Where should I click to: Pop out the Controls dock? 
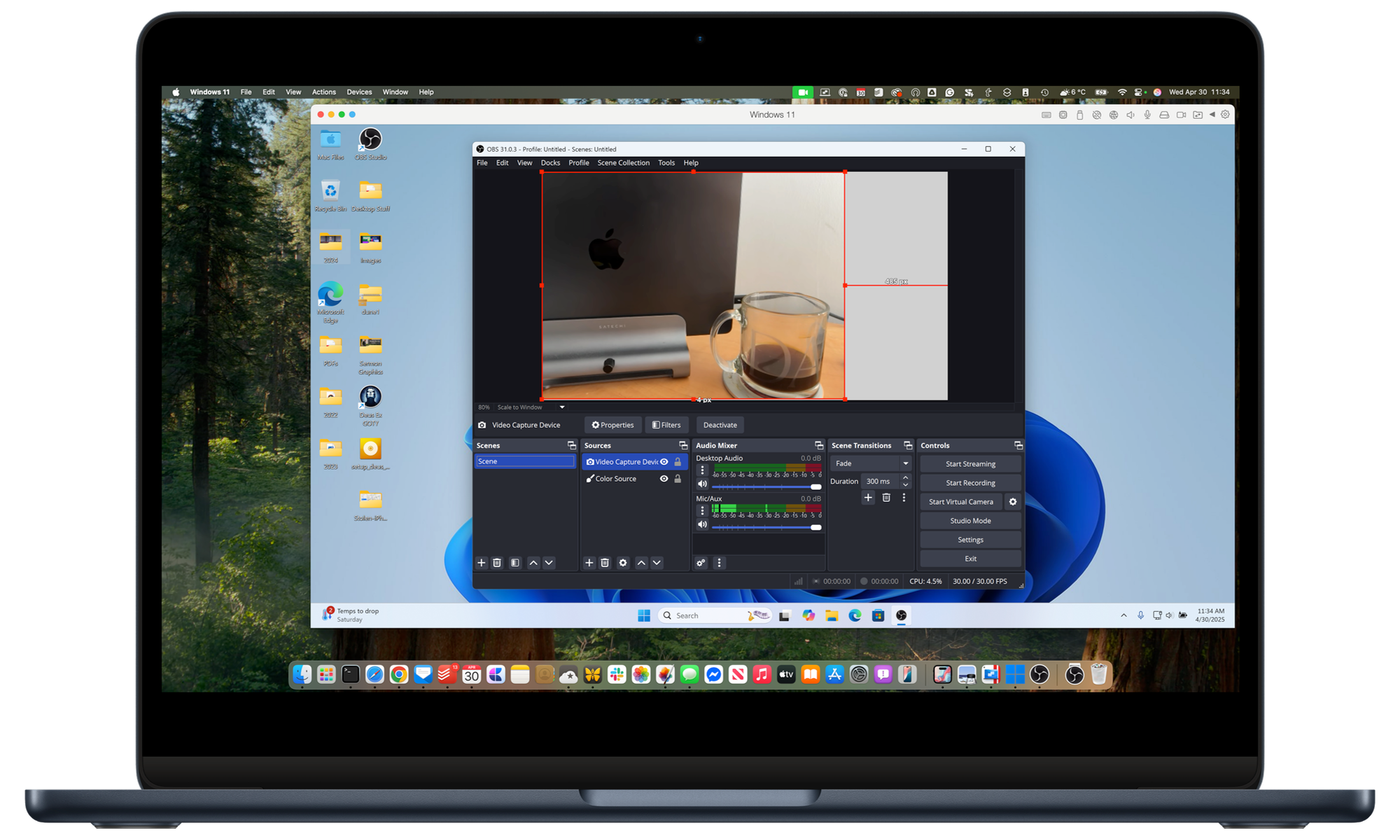tap(1018, 445)
